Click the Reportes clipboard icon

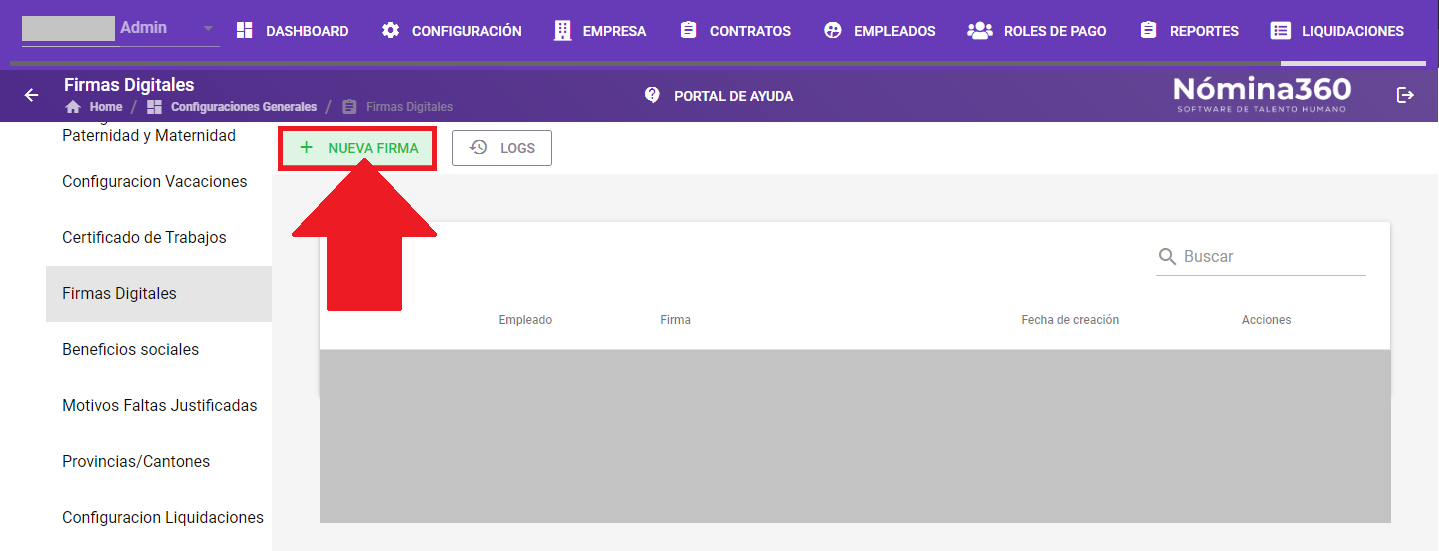click(1148, 31)
